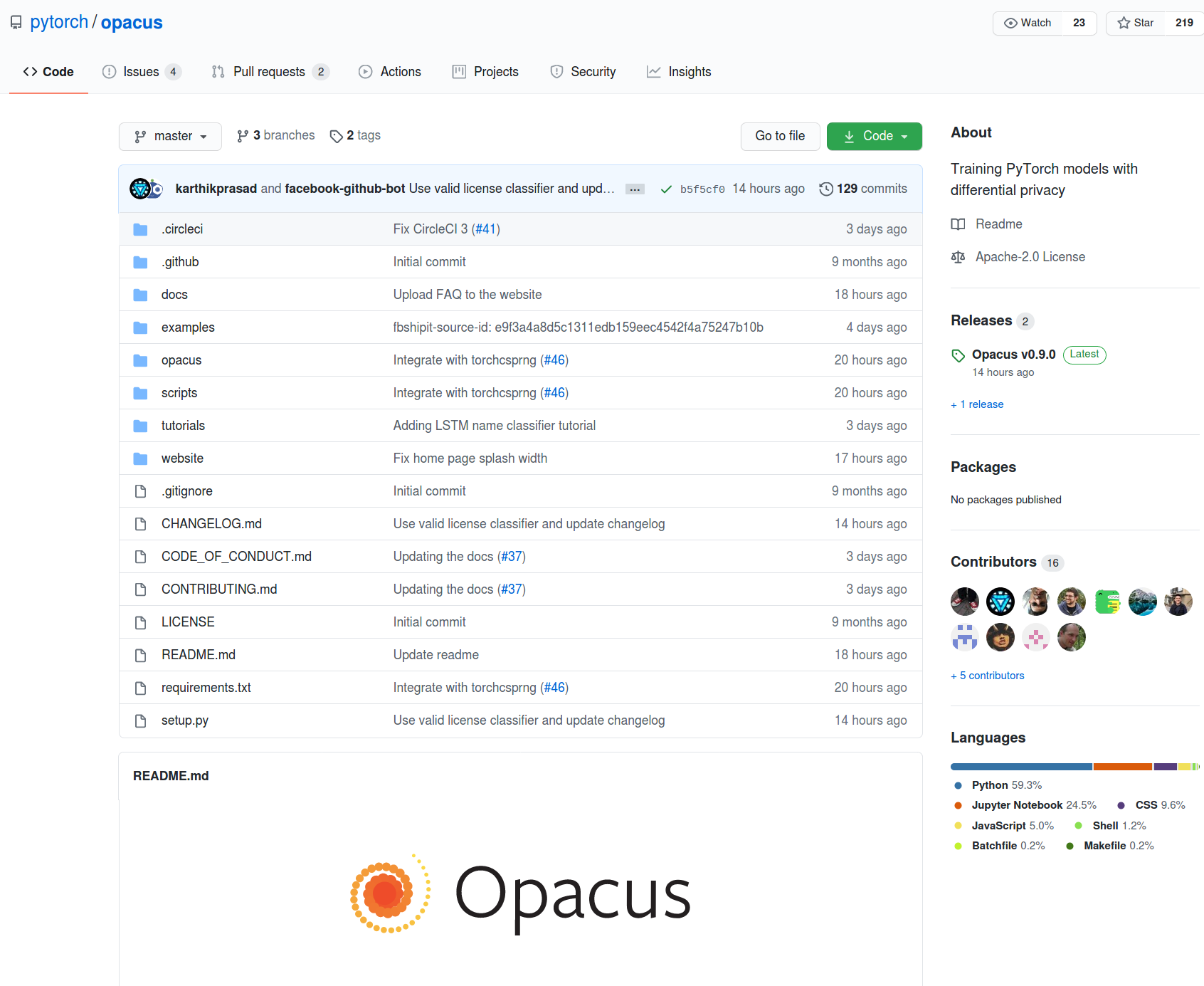Viewport: 1204px width, 986px height.
Task: Open the CODE_OF_CONDUCT.md file
Action: coord(236,557)
